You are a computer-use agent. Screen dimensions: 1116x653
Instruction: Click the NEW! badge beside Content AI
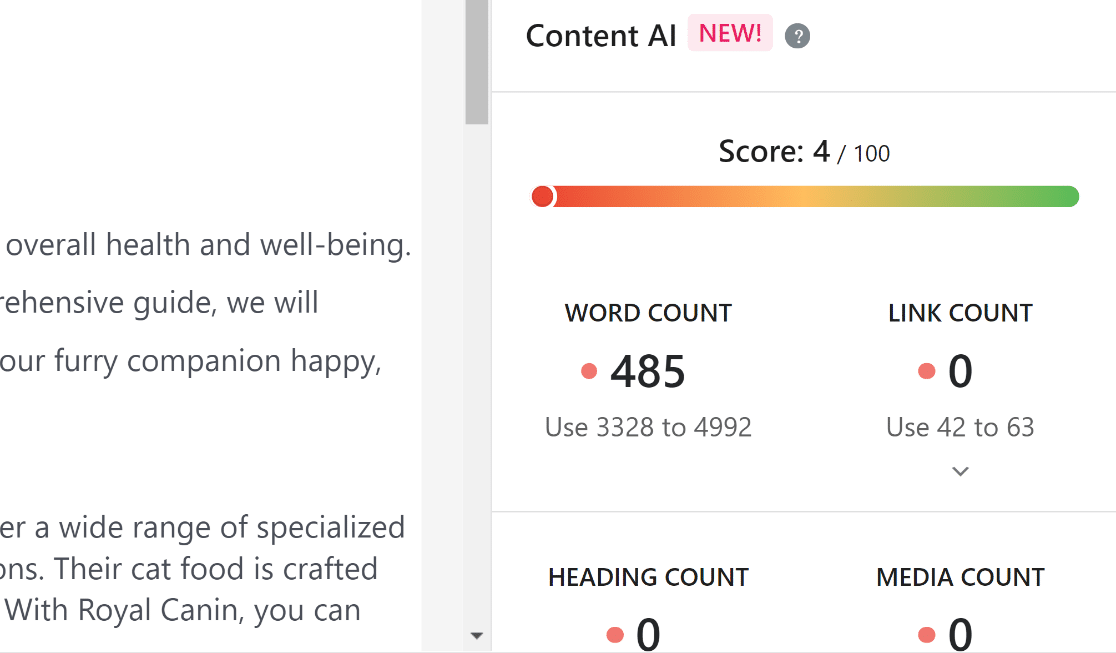(730, 33)
